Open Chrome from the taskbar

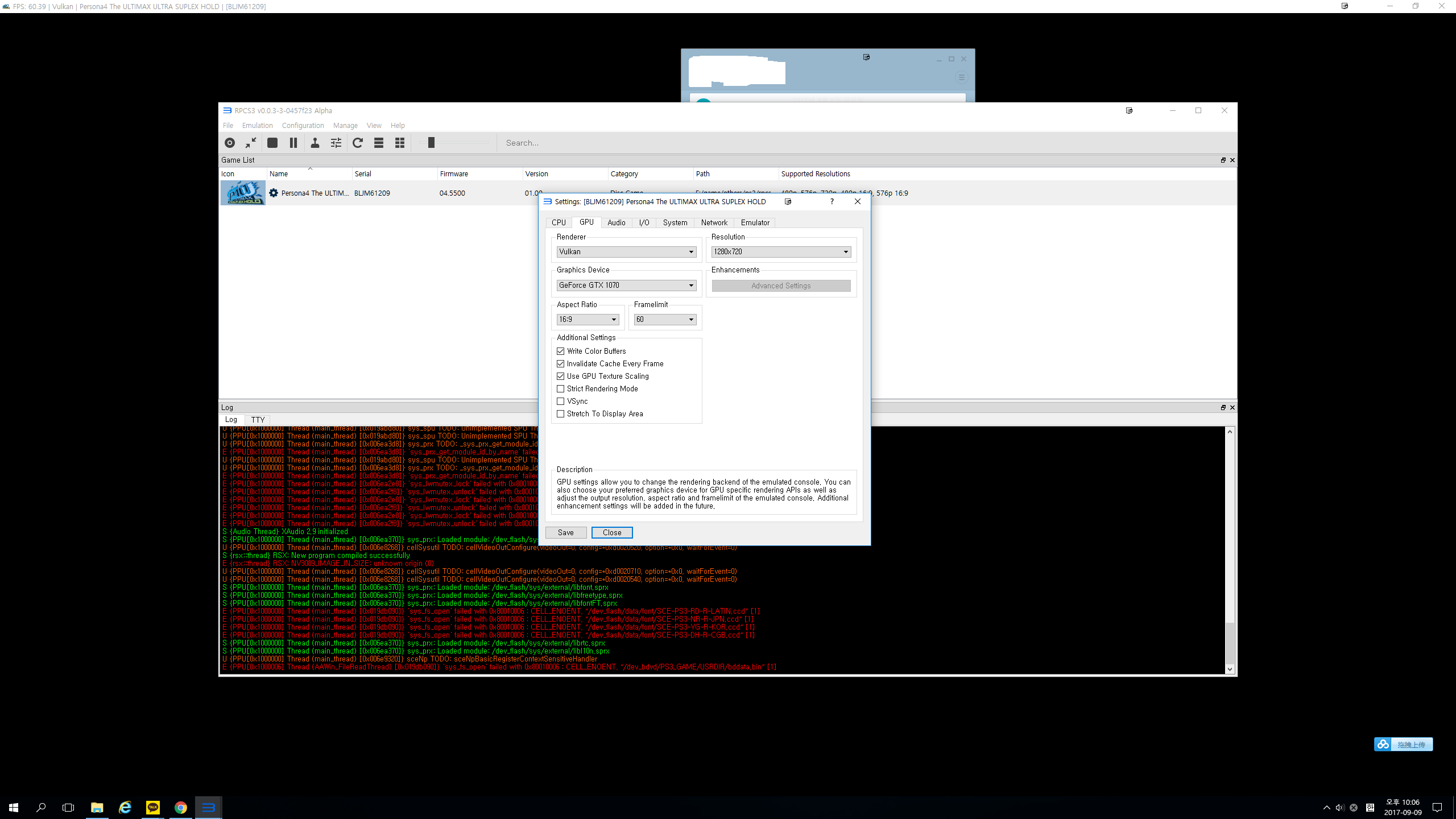click(181, 807)
